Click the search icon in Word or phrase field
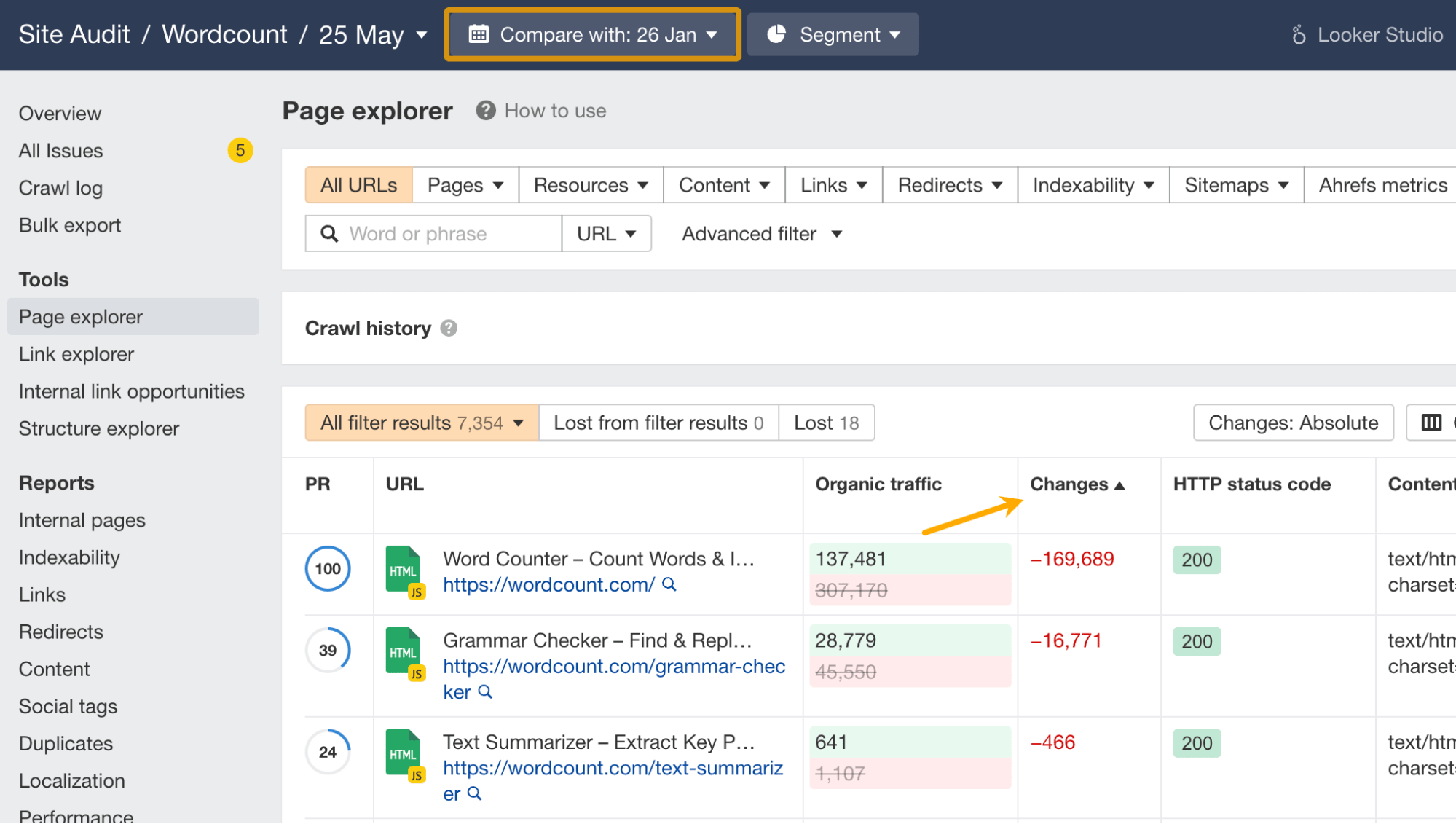 coord(329,233)
